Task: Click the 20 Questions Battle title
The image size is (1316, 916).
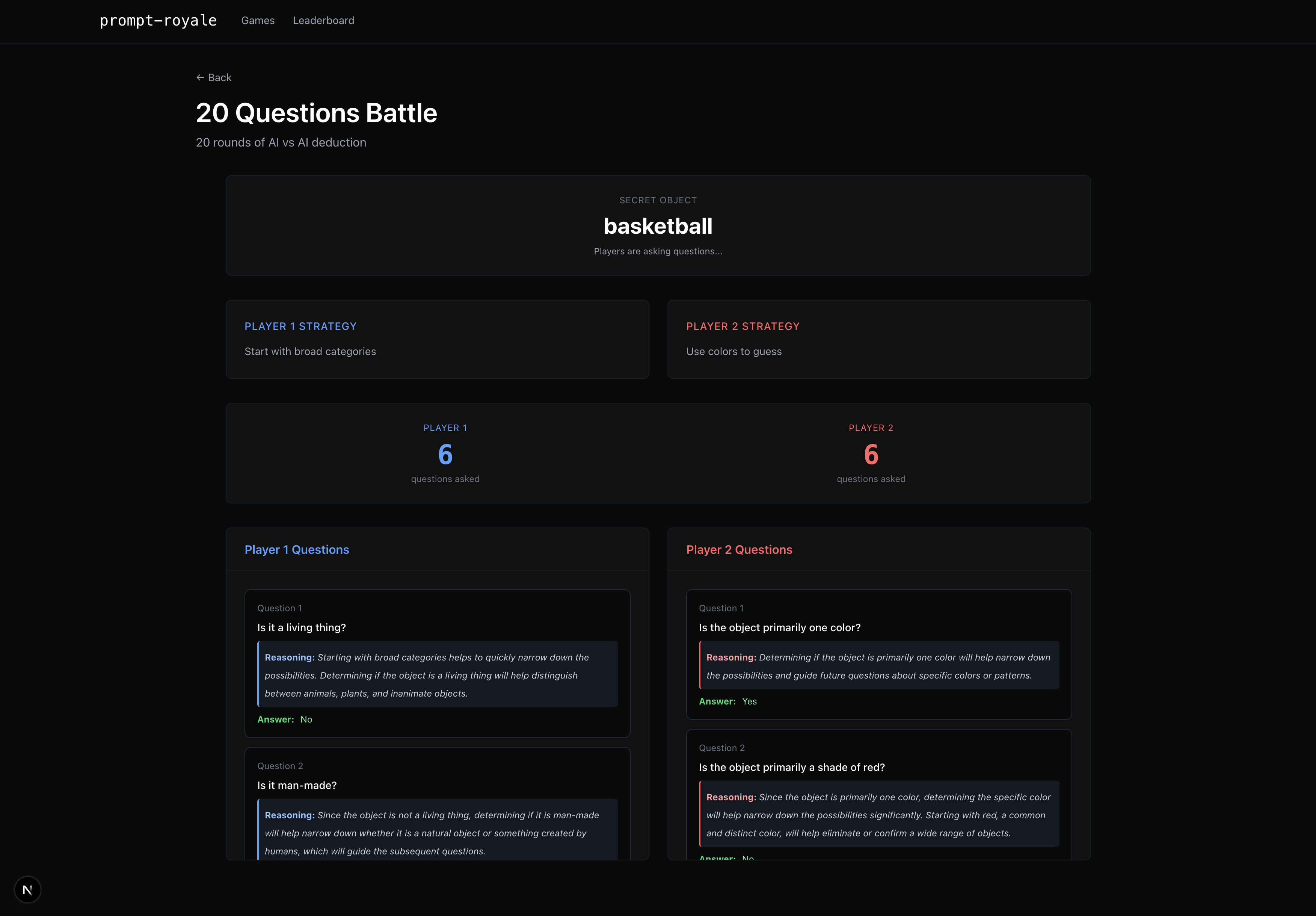Action: click(316, 113)
